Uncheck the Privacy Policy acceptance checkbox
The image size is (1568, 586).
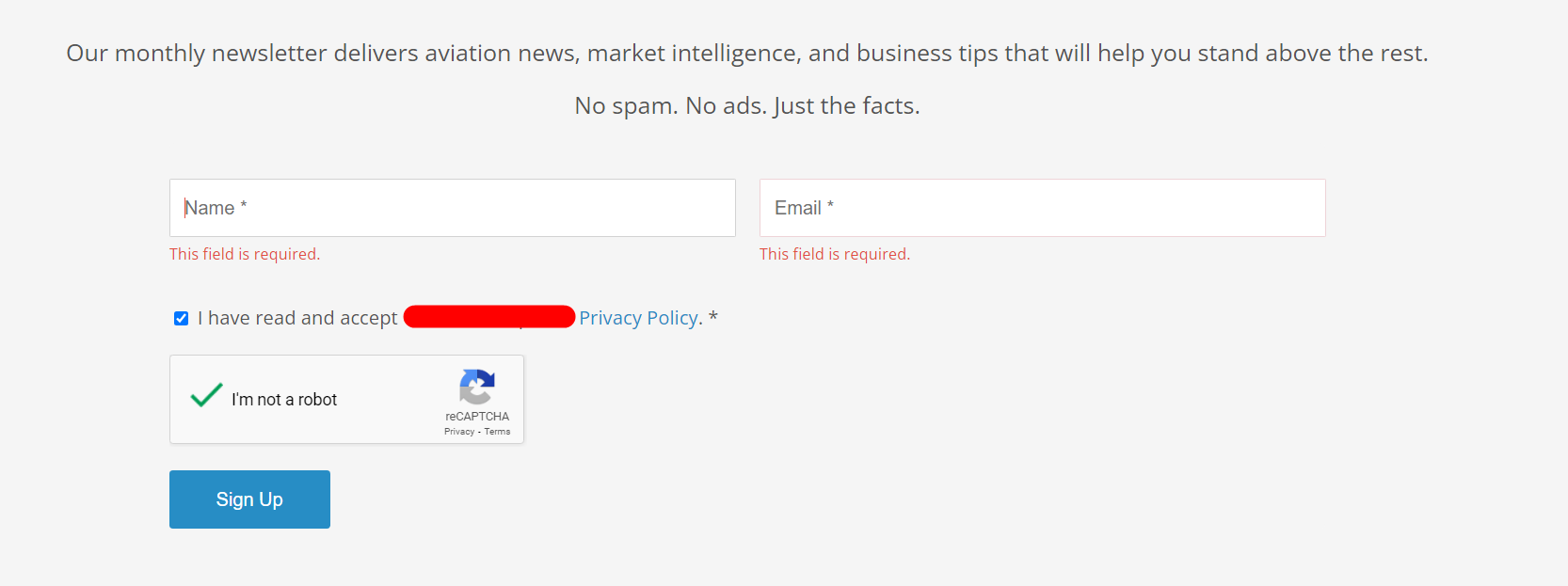click(181, 319)
